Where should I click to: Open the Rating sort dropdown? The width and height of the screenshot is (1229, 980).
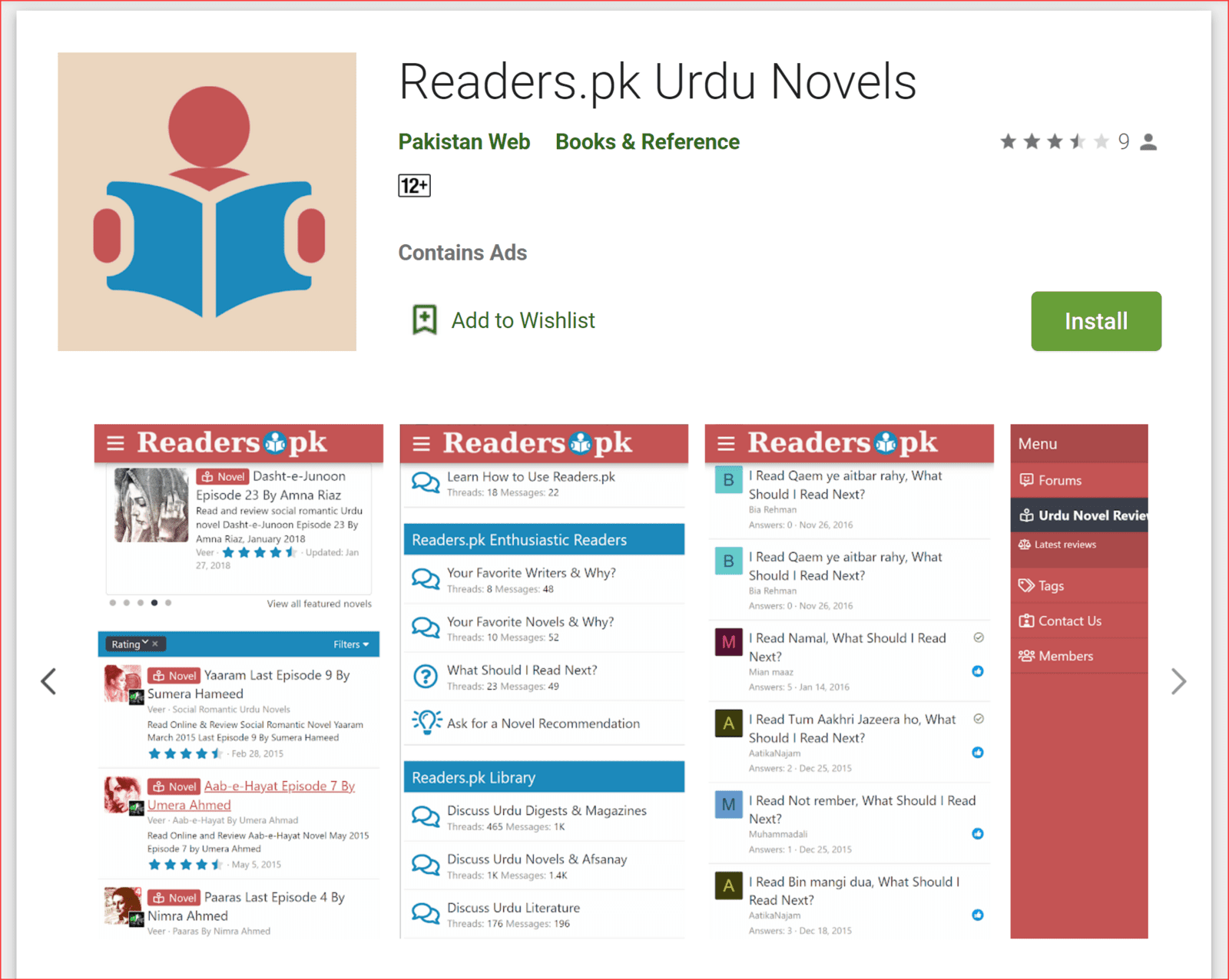pos(130,644)
